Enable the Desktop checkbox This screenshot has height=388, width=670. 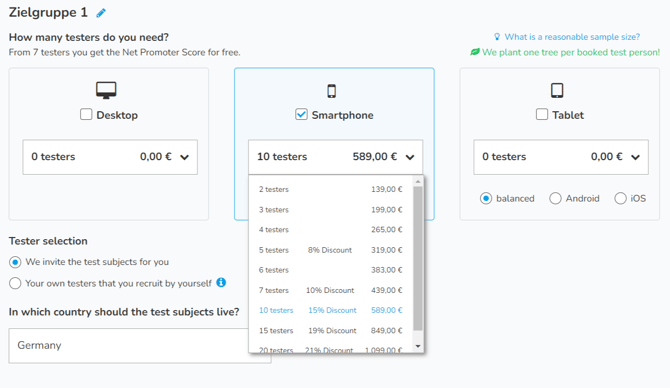point(86,115)
